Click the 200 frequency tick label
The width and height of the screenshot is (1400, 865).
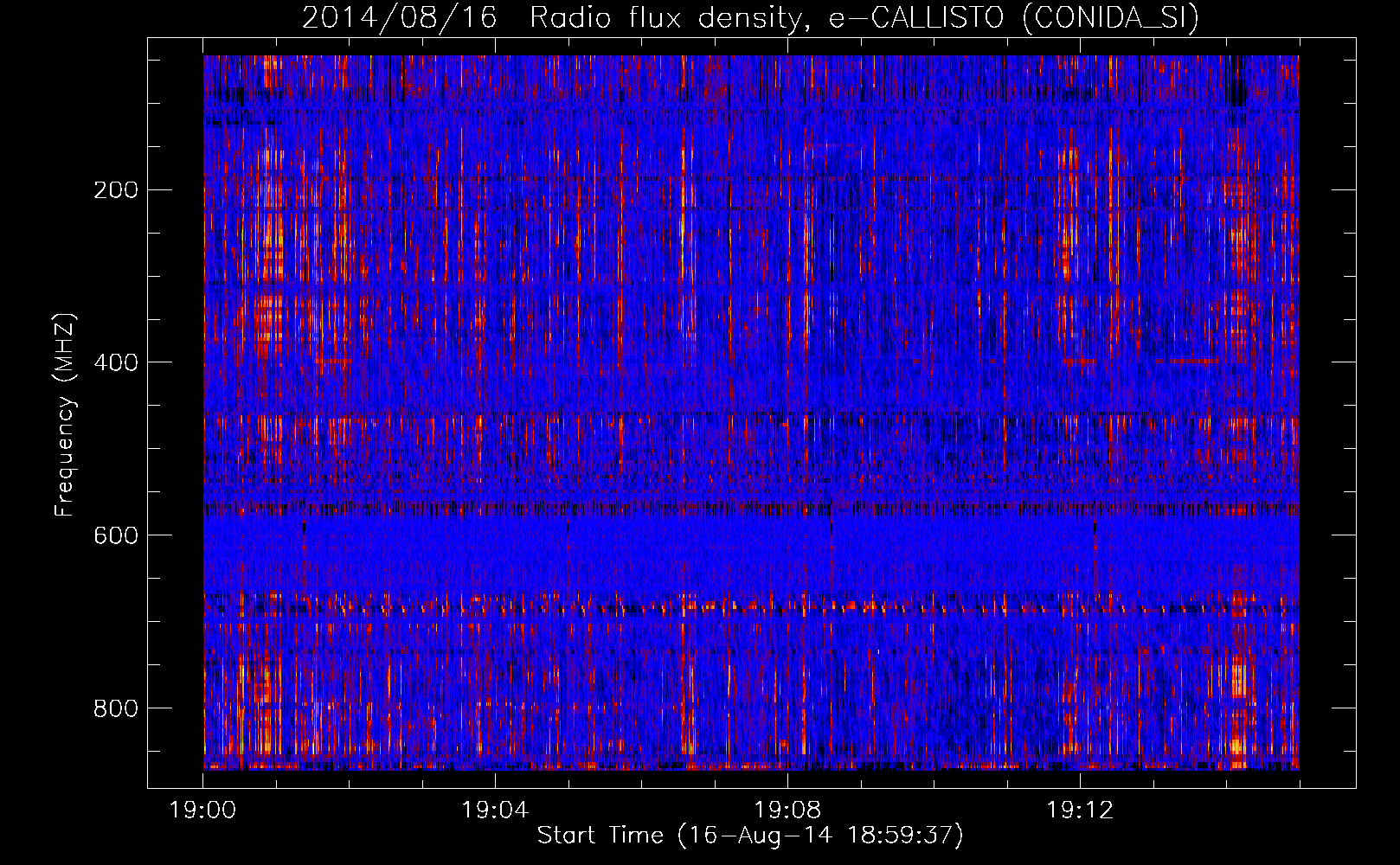[115, 189]
